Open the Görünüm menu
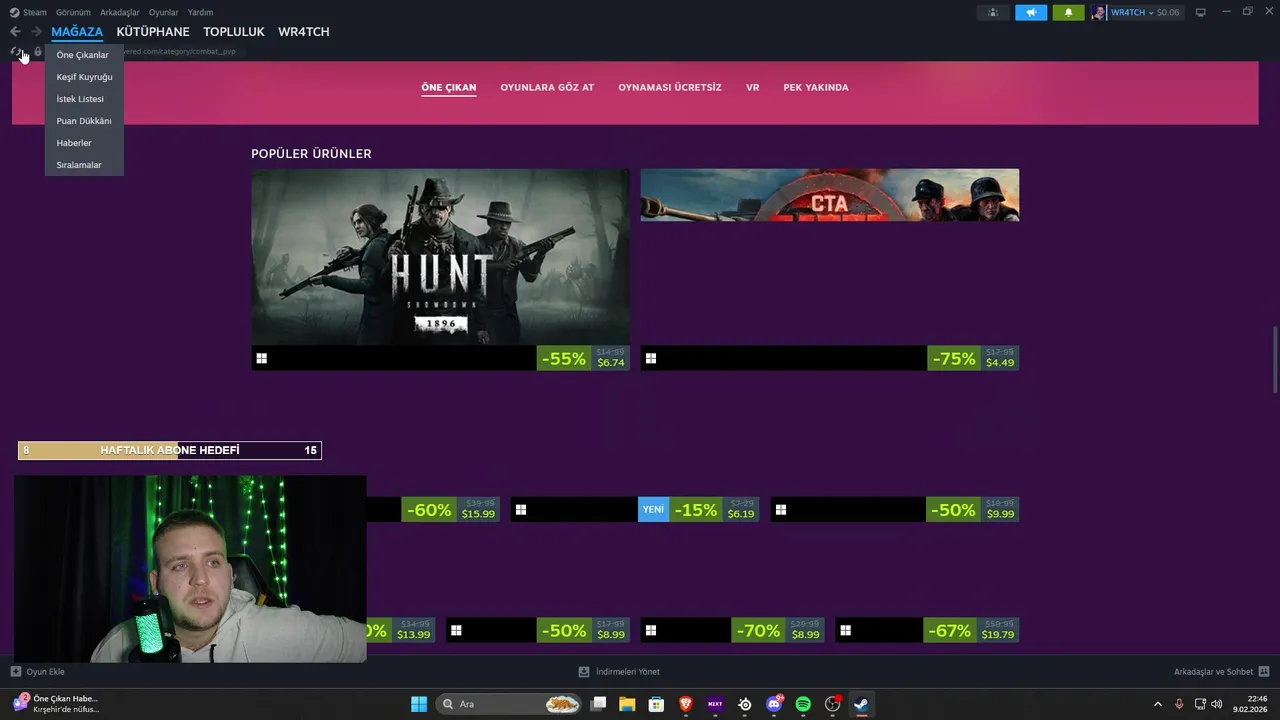The height and width of the screenshot is (720, 1280). coord(73,12)
